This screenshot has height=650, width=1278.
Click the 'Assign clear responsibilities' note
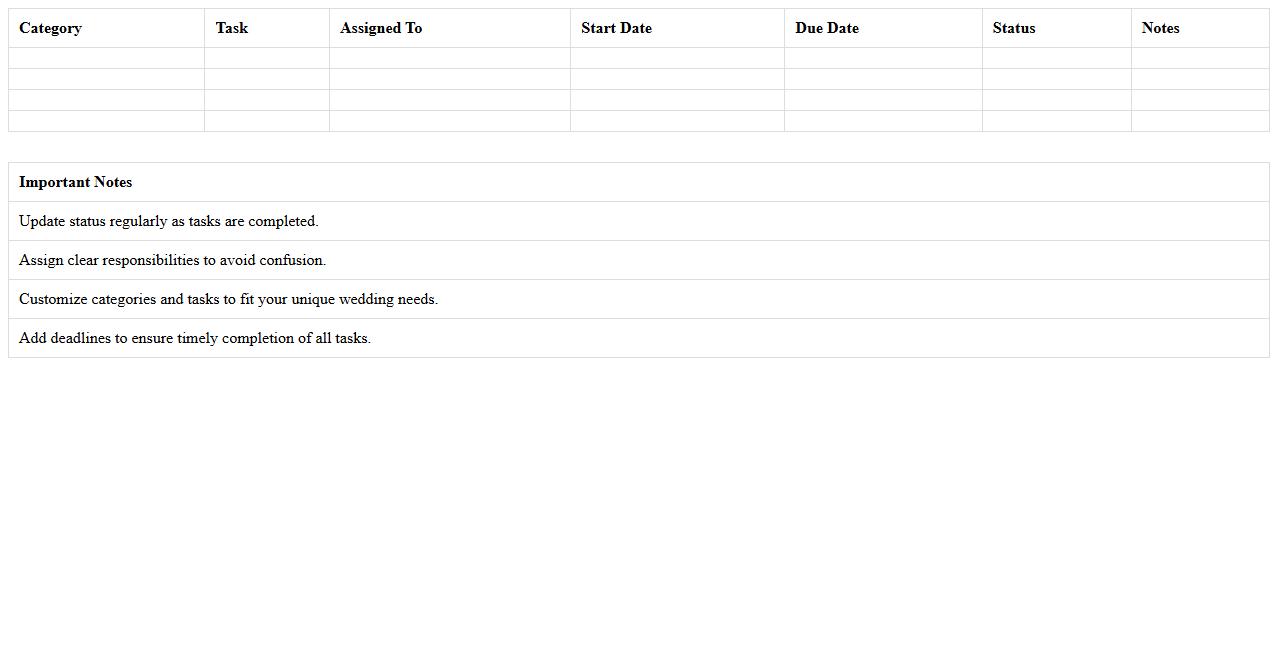pyautogui.click(x=172, y=260)
